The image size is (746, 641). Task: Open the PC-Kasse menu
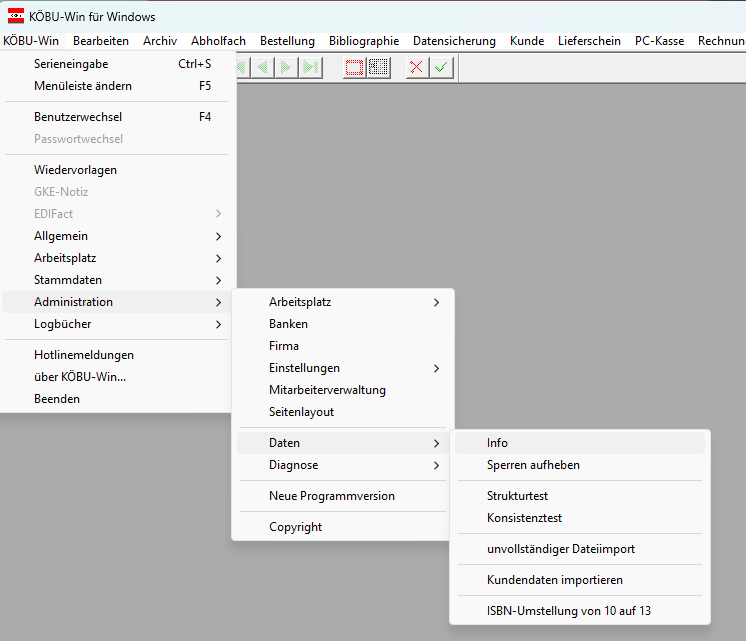[x=659, y=41]
